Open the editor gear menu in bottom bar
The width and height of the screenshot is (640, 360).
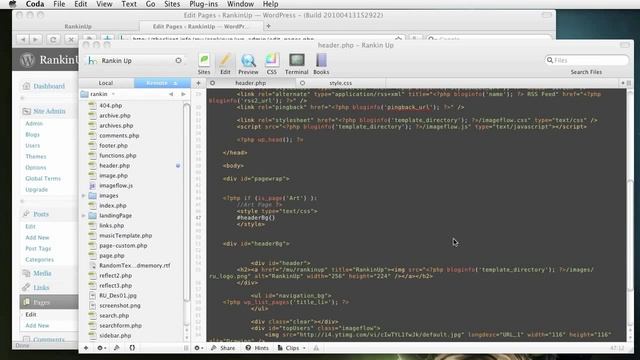point(198,348)
